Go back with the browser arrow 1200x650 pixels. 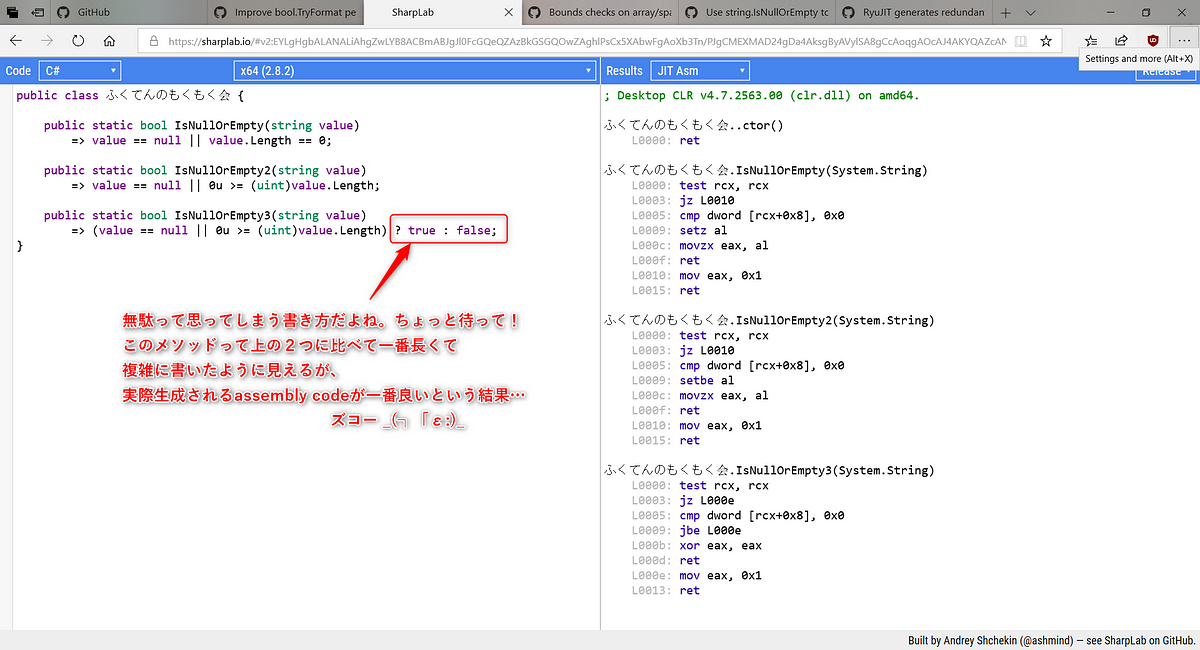(x=16, y=41)
